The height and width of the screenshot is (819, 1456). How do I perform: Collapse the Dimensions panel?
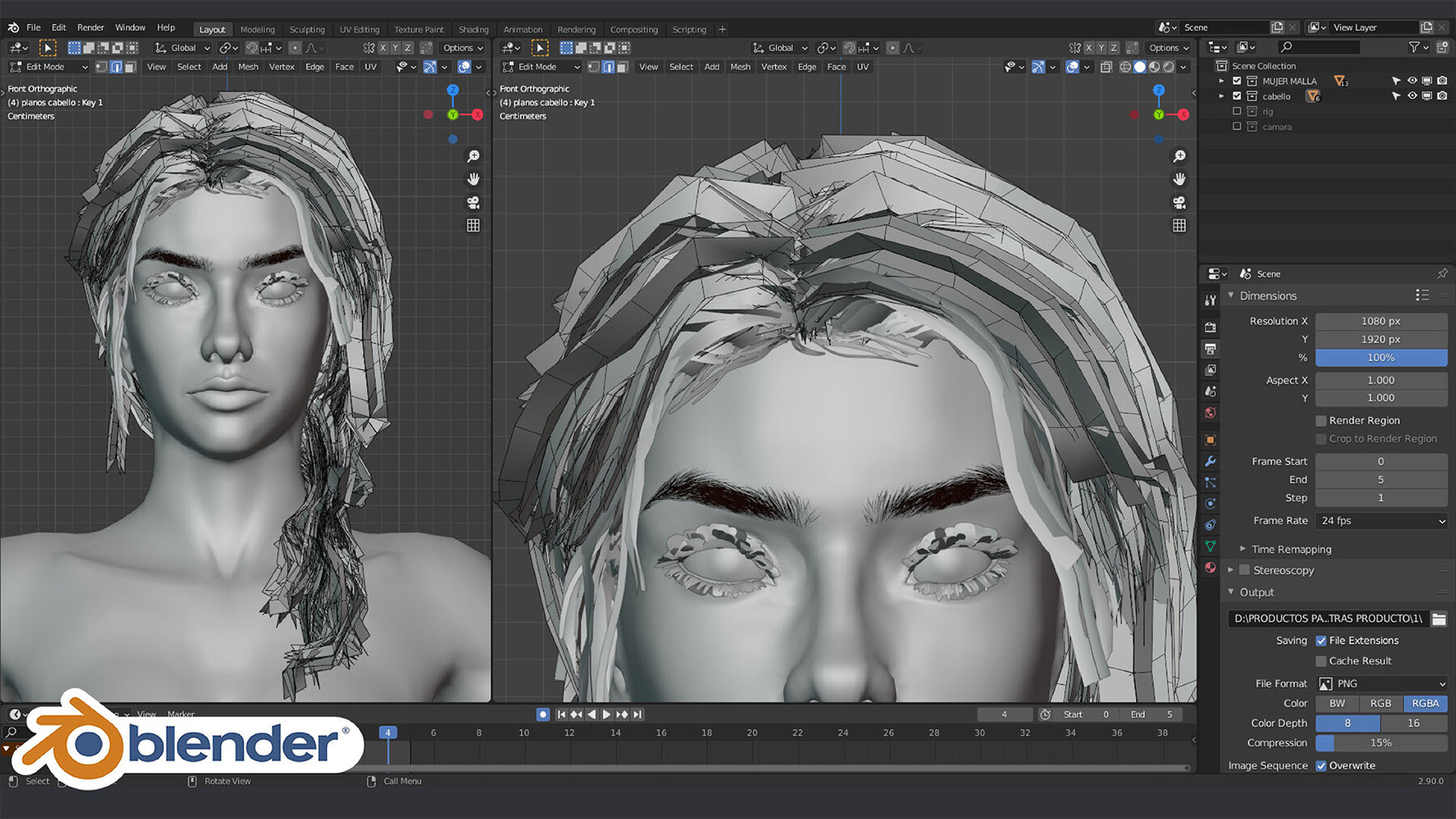pos(1231,295)
